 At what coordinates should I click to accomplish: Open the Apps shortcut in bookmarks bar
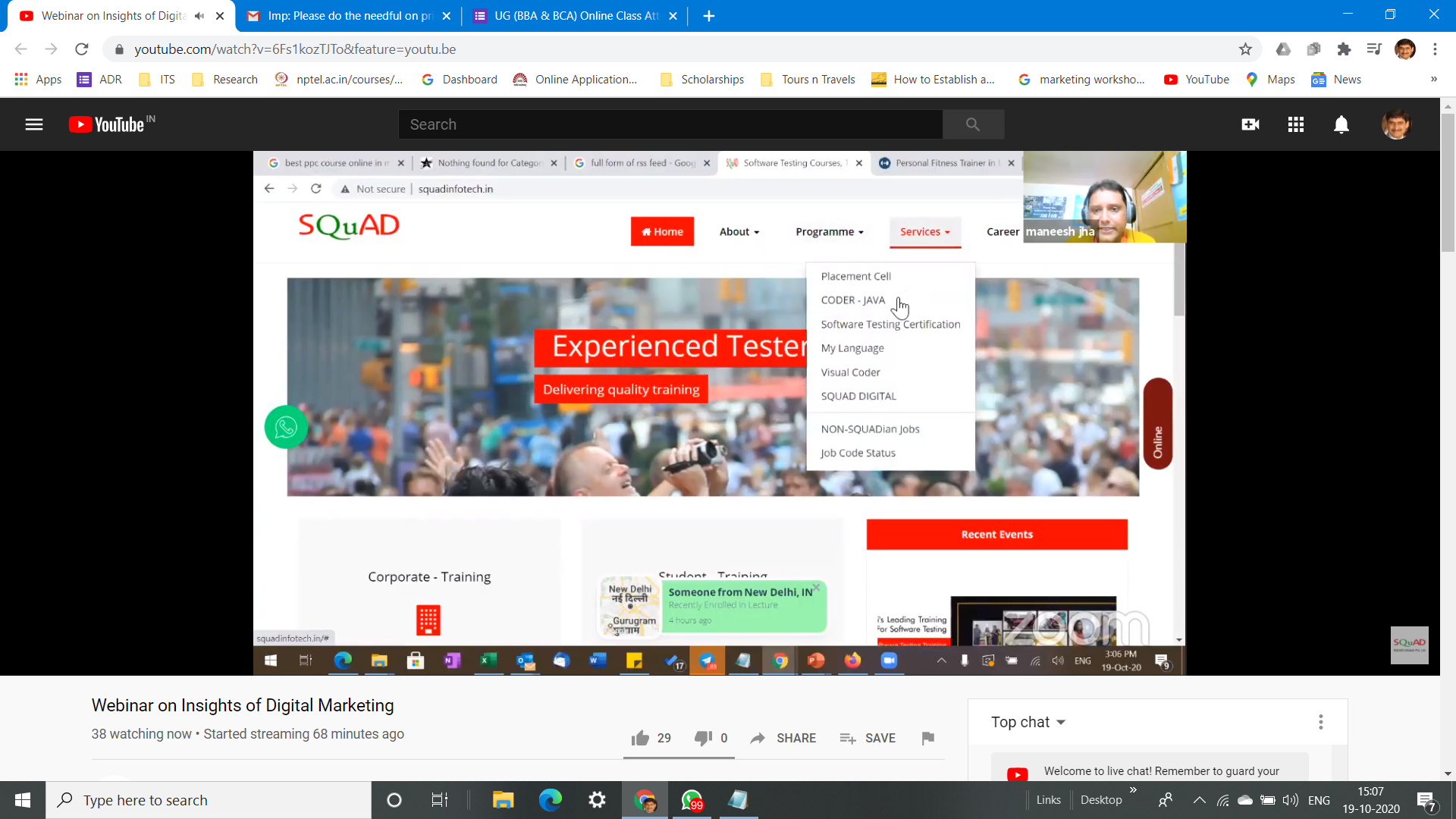[x=39, y=80]
